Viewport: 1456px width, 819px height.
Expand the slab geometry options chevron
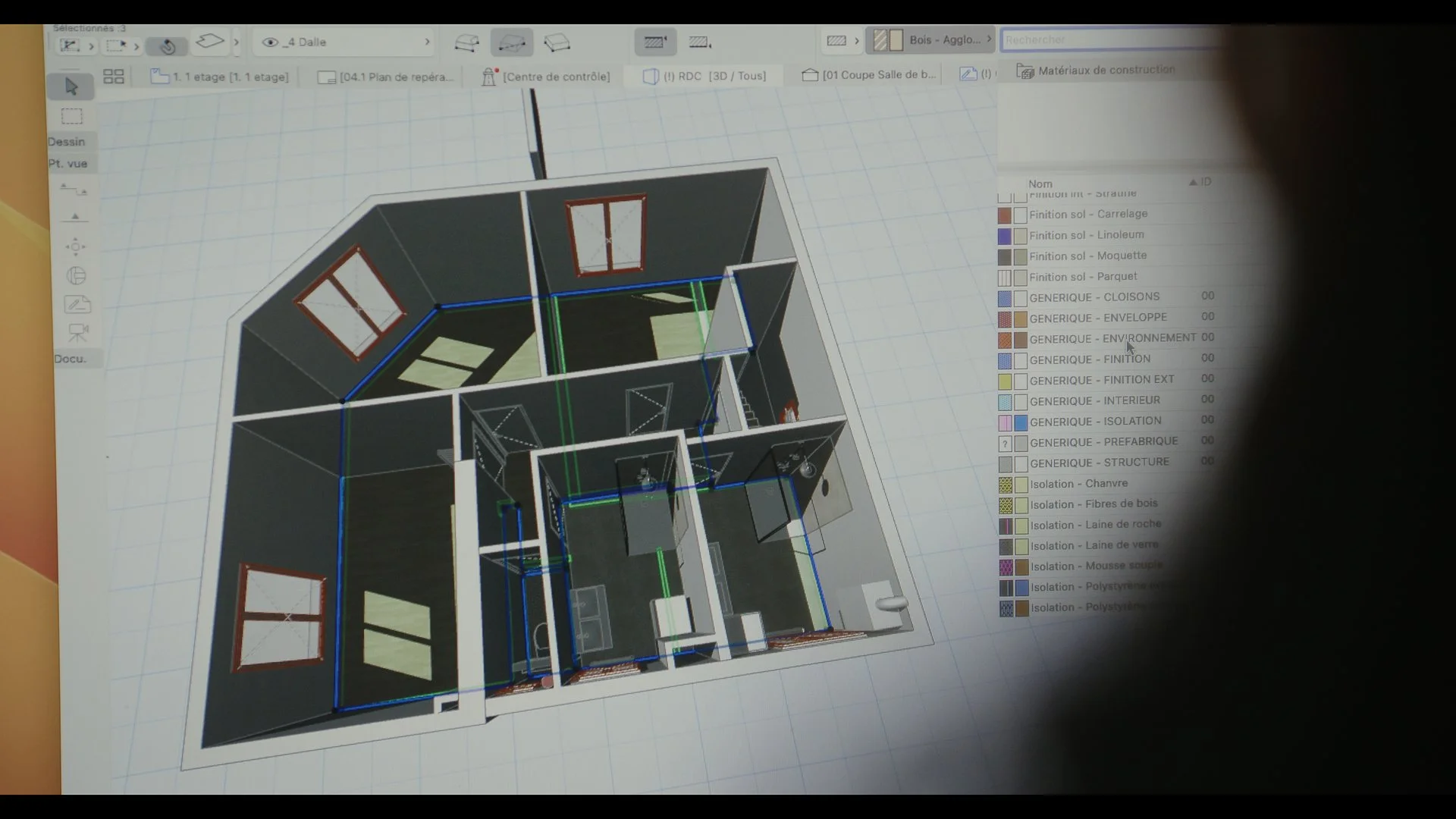click(237, 42)
